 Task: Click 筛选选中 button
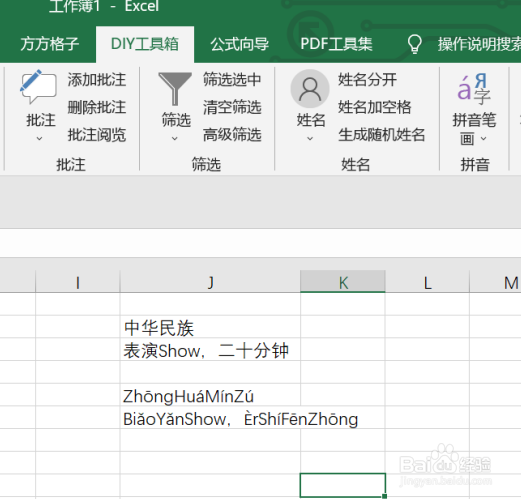[232, 80]
